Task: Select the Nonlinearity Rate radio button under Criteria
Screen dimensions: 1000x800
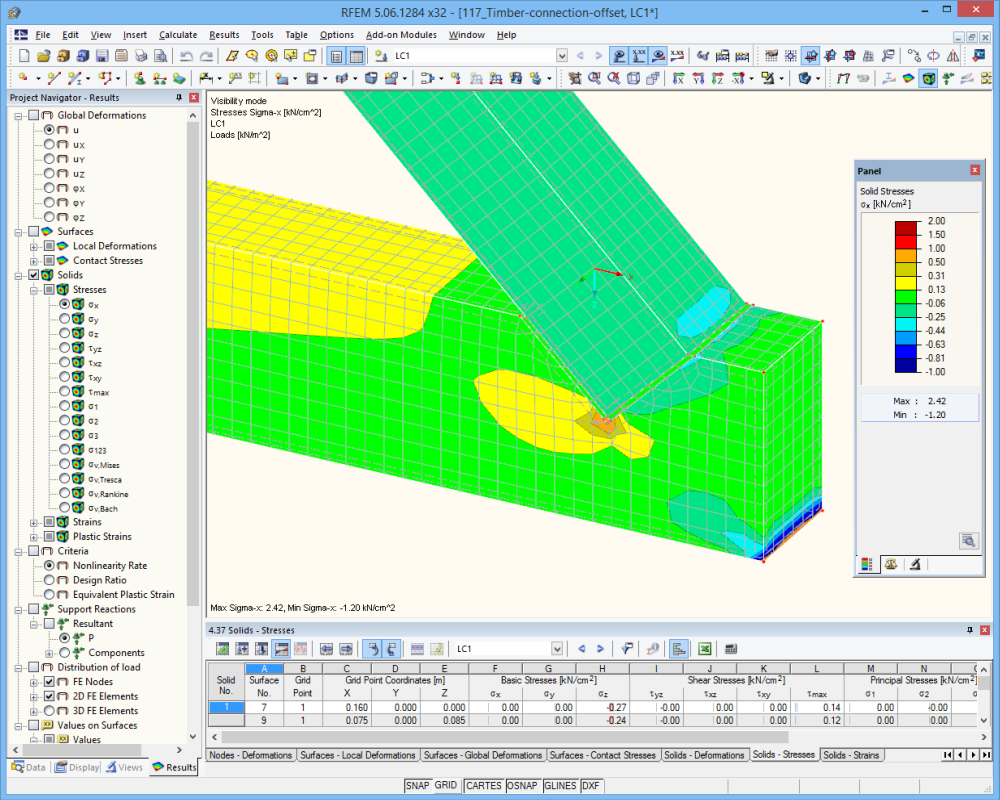Action: [x=51, y=565]
